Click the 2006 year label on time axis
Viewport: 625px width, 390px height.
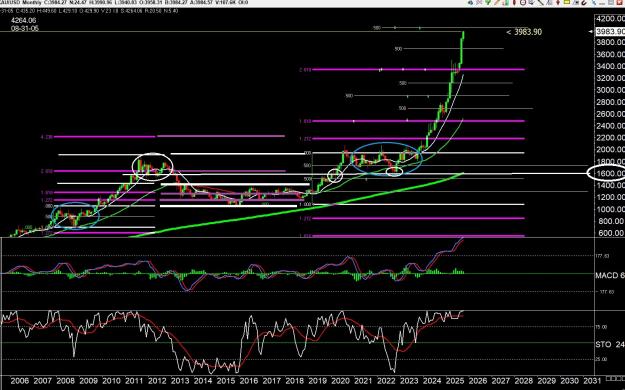tap(20, 381)
